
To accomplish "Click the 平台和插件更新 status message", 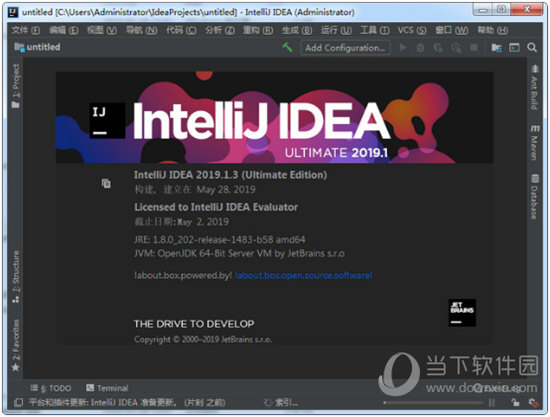I will 127,403.
